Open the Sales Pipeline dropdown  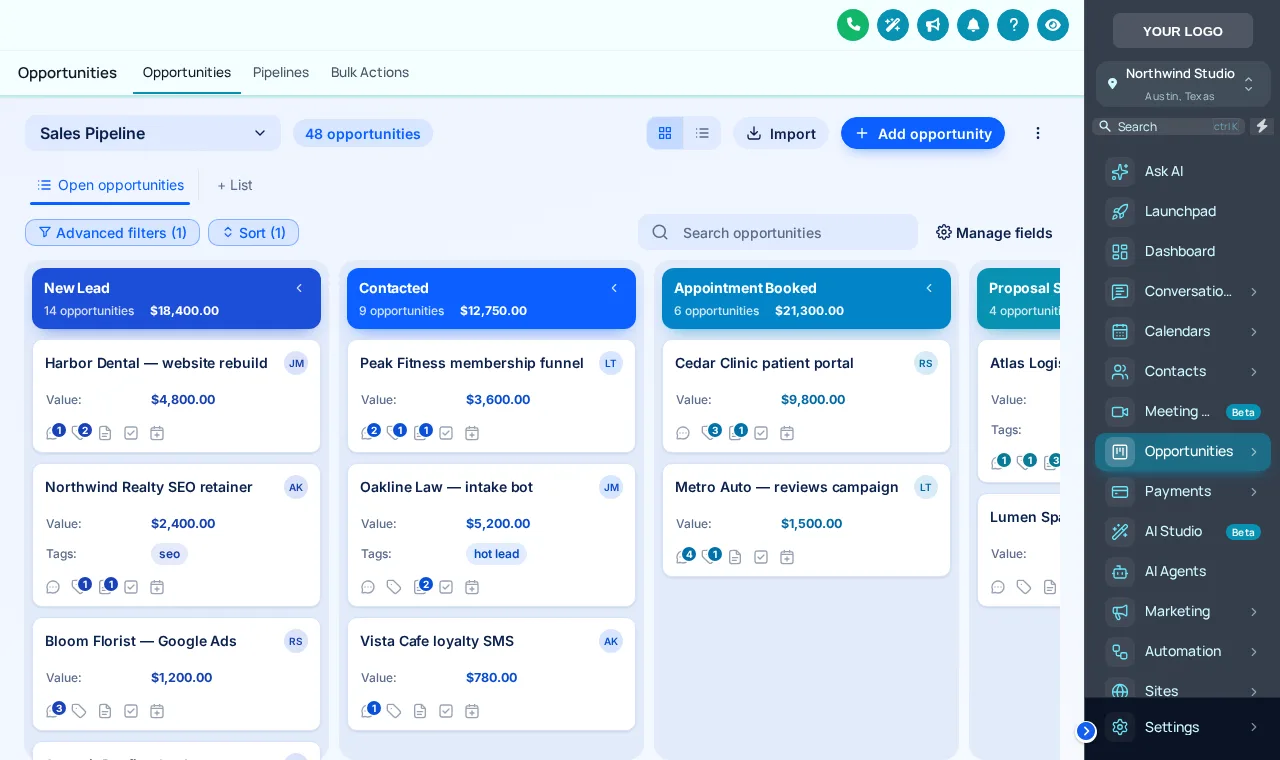[x=153, y=133]
